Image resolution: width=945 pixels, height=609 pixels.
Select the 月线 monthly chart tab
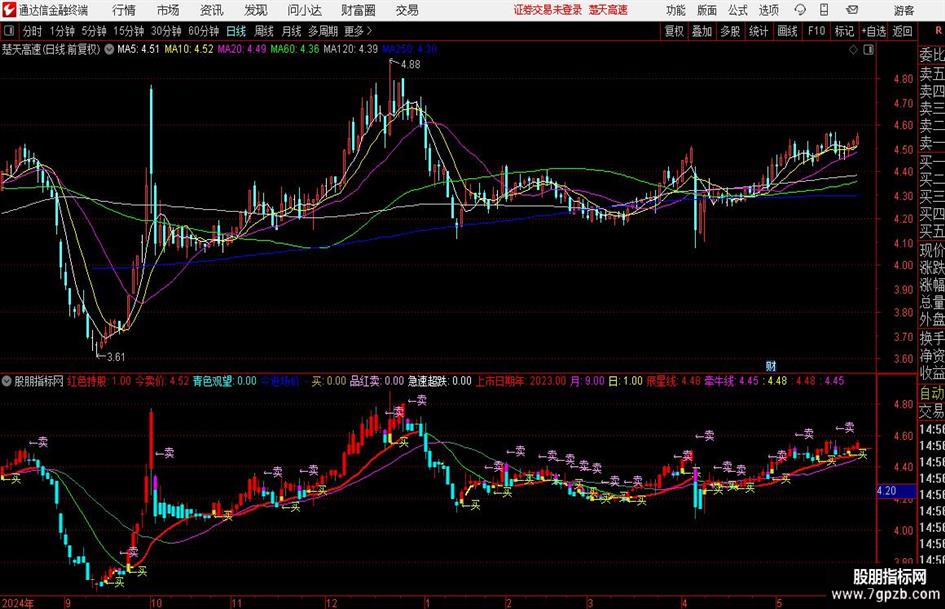pyautogui.click(x=292, y=31)
